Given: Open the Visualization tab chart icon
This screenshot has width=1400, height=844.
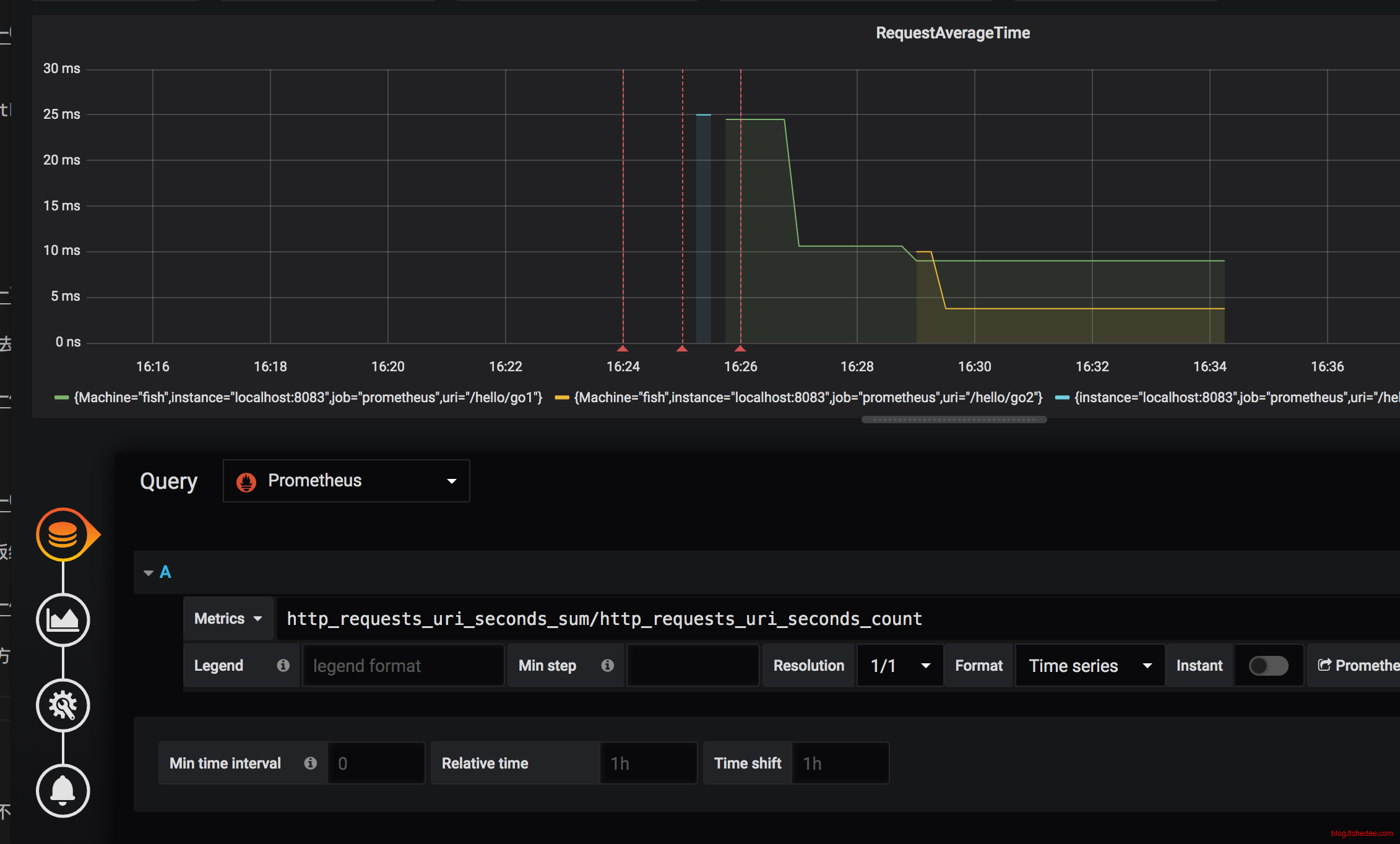Looking at the screenshot, I should (x=63, y=619).
